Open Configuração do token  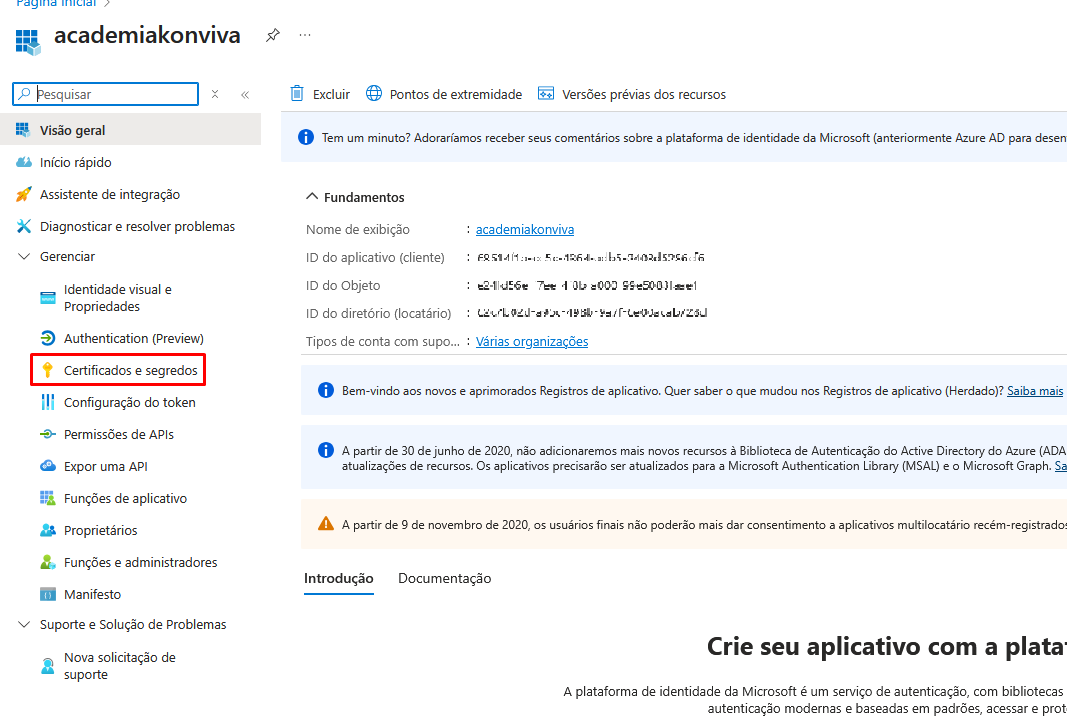click(x=131, y=402)
